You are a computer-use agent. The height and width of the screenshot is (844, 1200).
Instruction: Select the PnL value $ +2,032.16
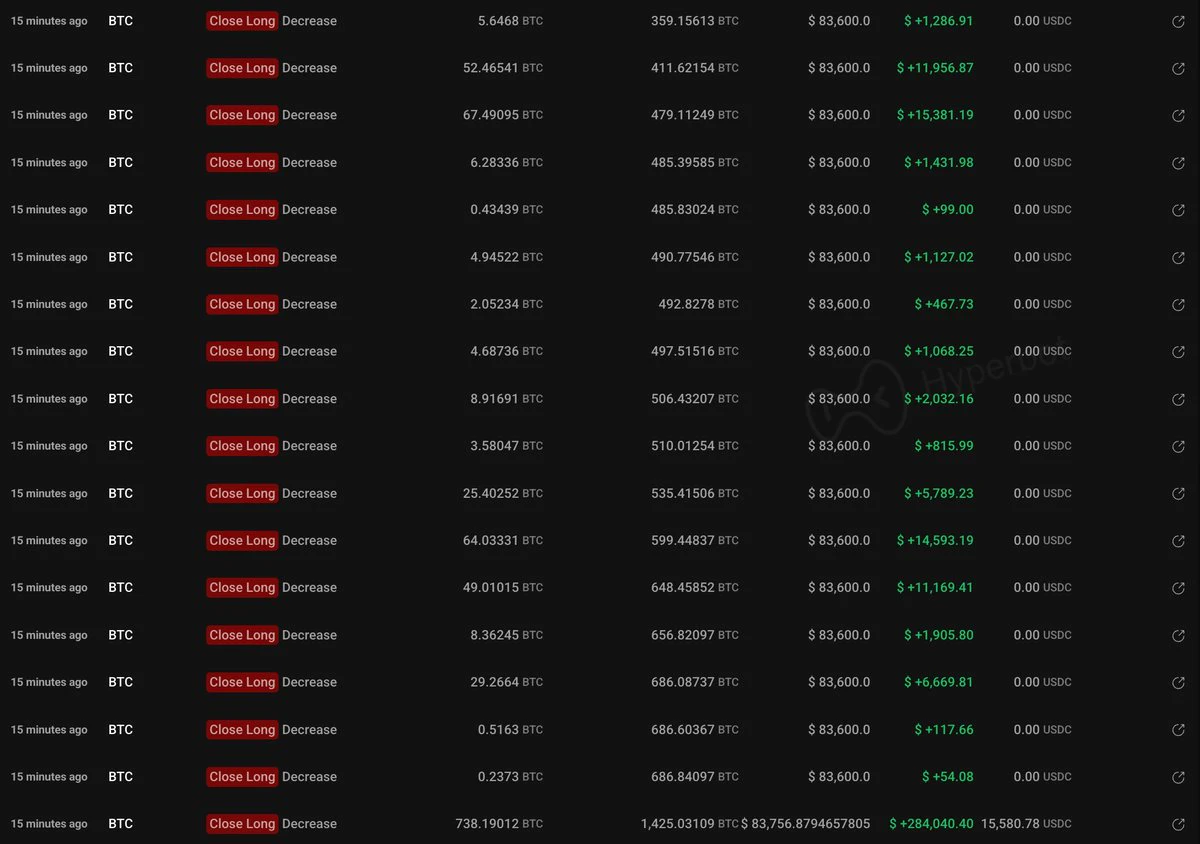(939, 399)
